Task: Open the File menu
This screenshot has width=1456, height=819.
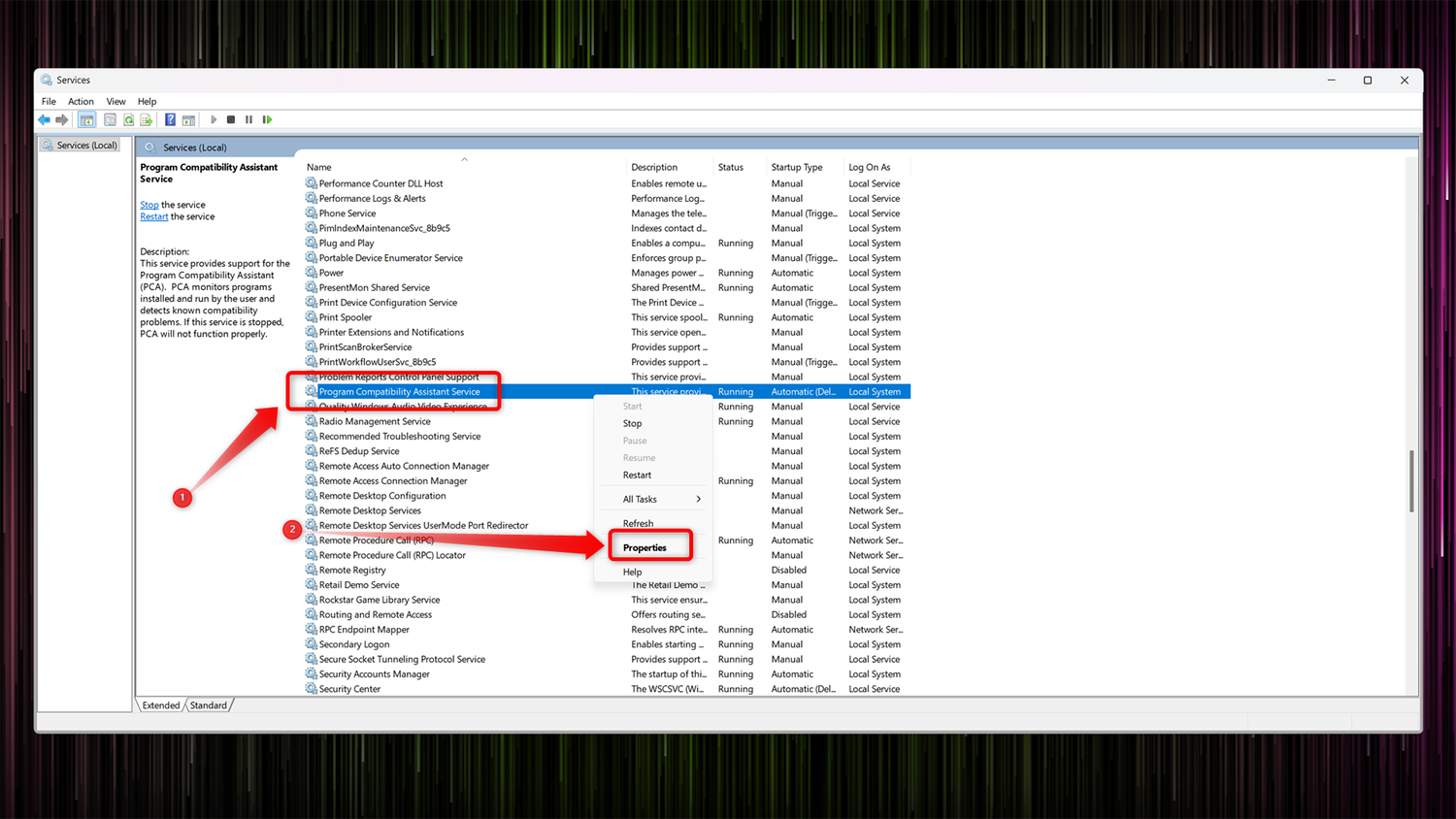Action: pos(49,101)
